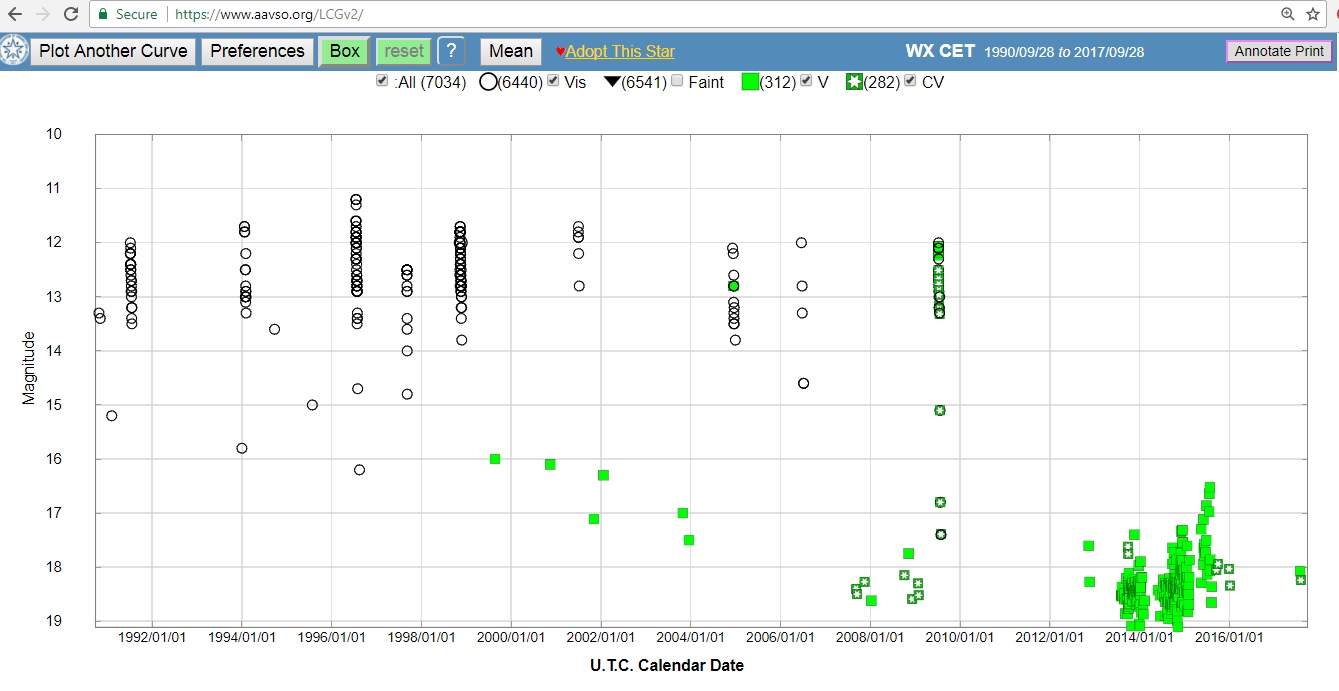Click the Annotate Print button
1339x691 pixels.
[x=1279, y=51]
